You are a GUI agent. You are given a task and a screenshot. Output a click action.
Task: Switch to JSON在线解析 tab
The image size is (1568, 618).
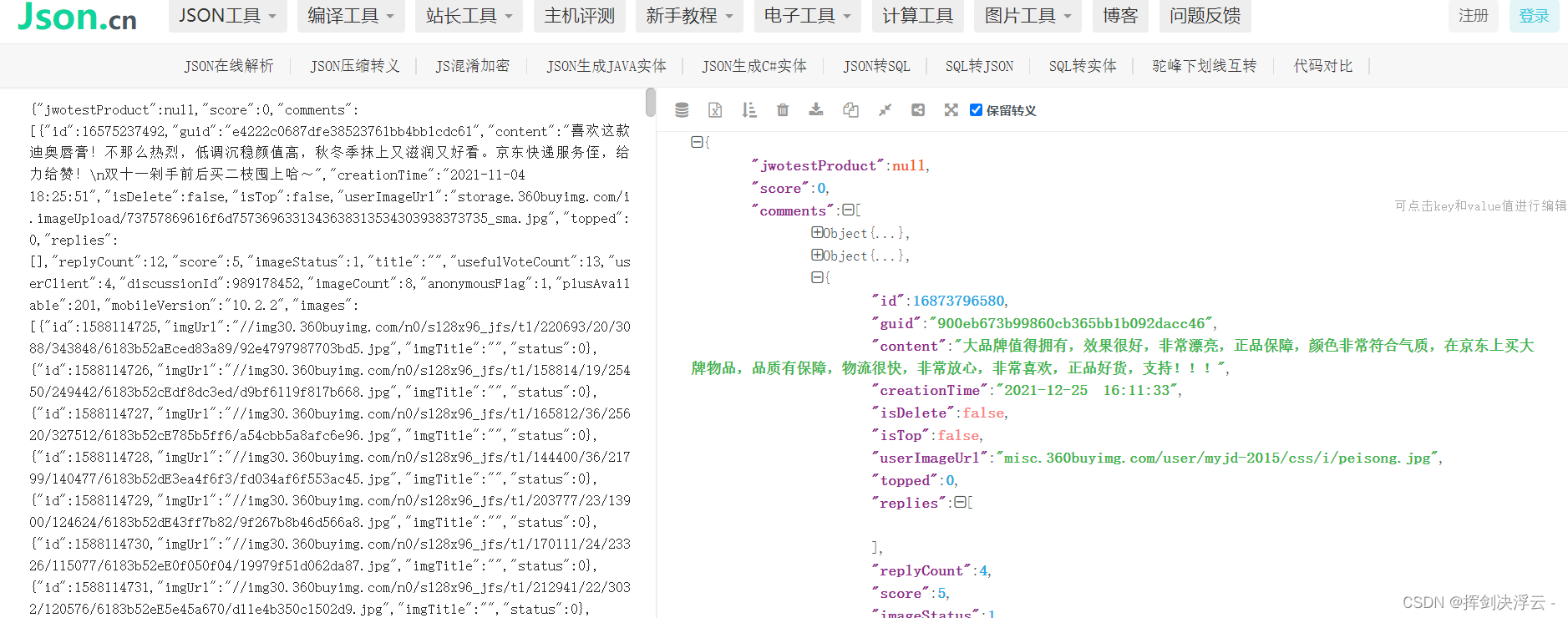click(229, 66)
